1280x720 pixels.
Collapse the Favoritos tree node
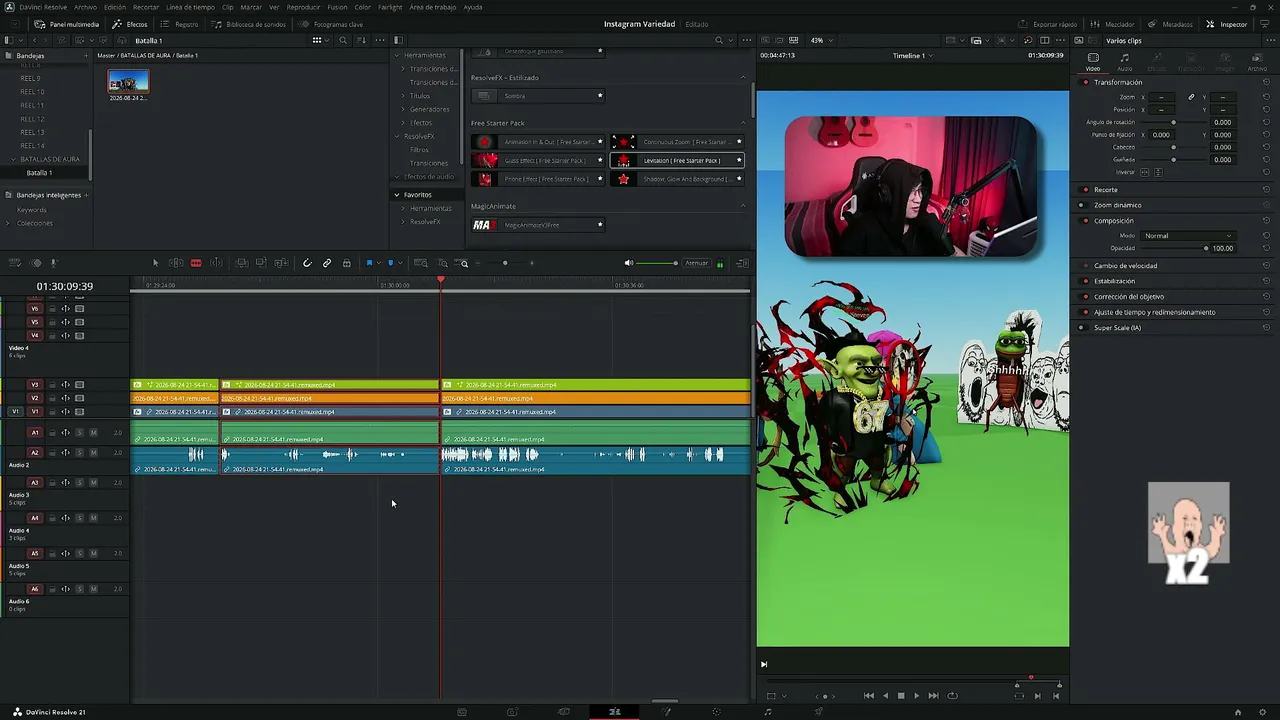click(397, 195)
